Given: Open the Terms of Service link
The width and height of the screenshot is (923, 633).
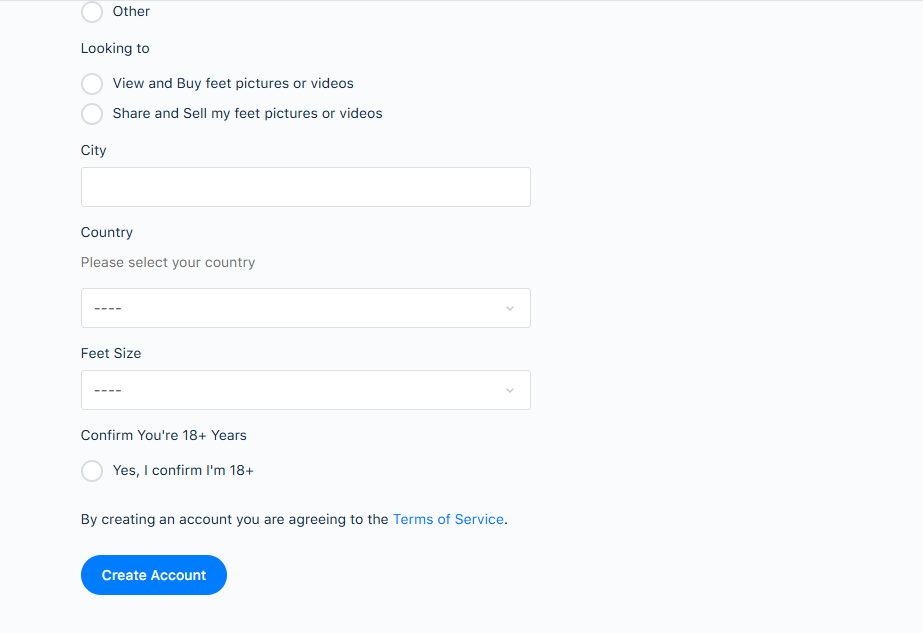Looking at the screenshot, I should [x=448, y=519].
